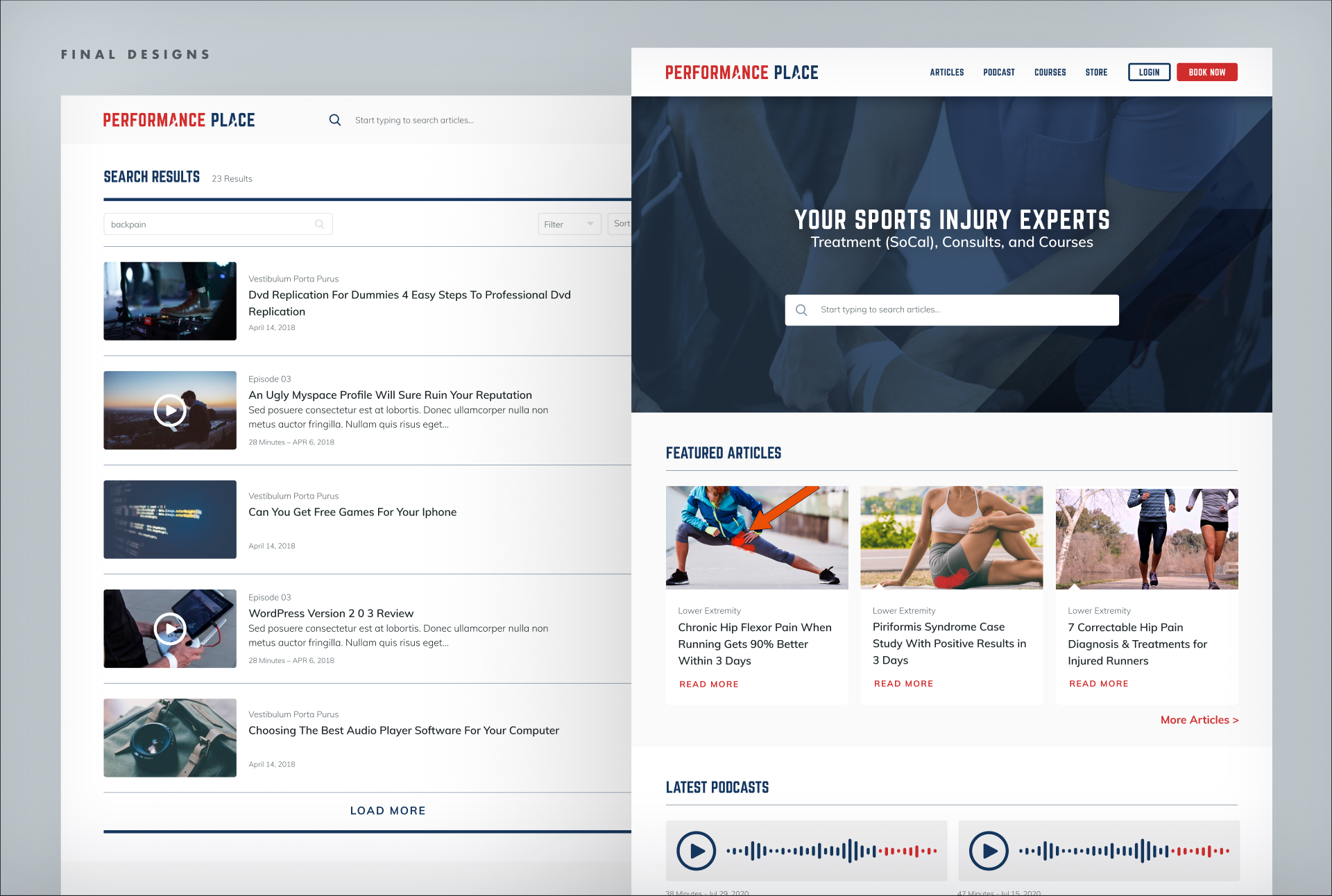
Task: Click magnifier icon in backpain search field
Action: [x=319, y=224]
